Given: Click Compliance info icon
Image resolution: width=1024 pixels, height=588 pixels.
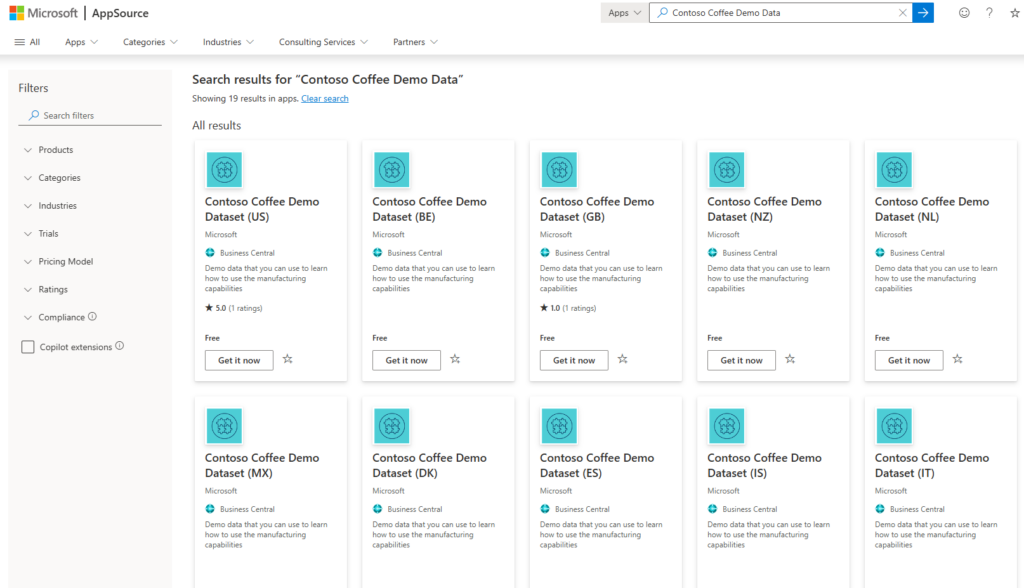Looking at the screenshot, I should [92, 316].
